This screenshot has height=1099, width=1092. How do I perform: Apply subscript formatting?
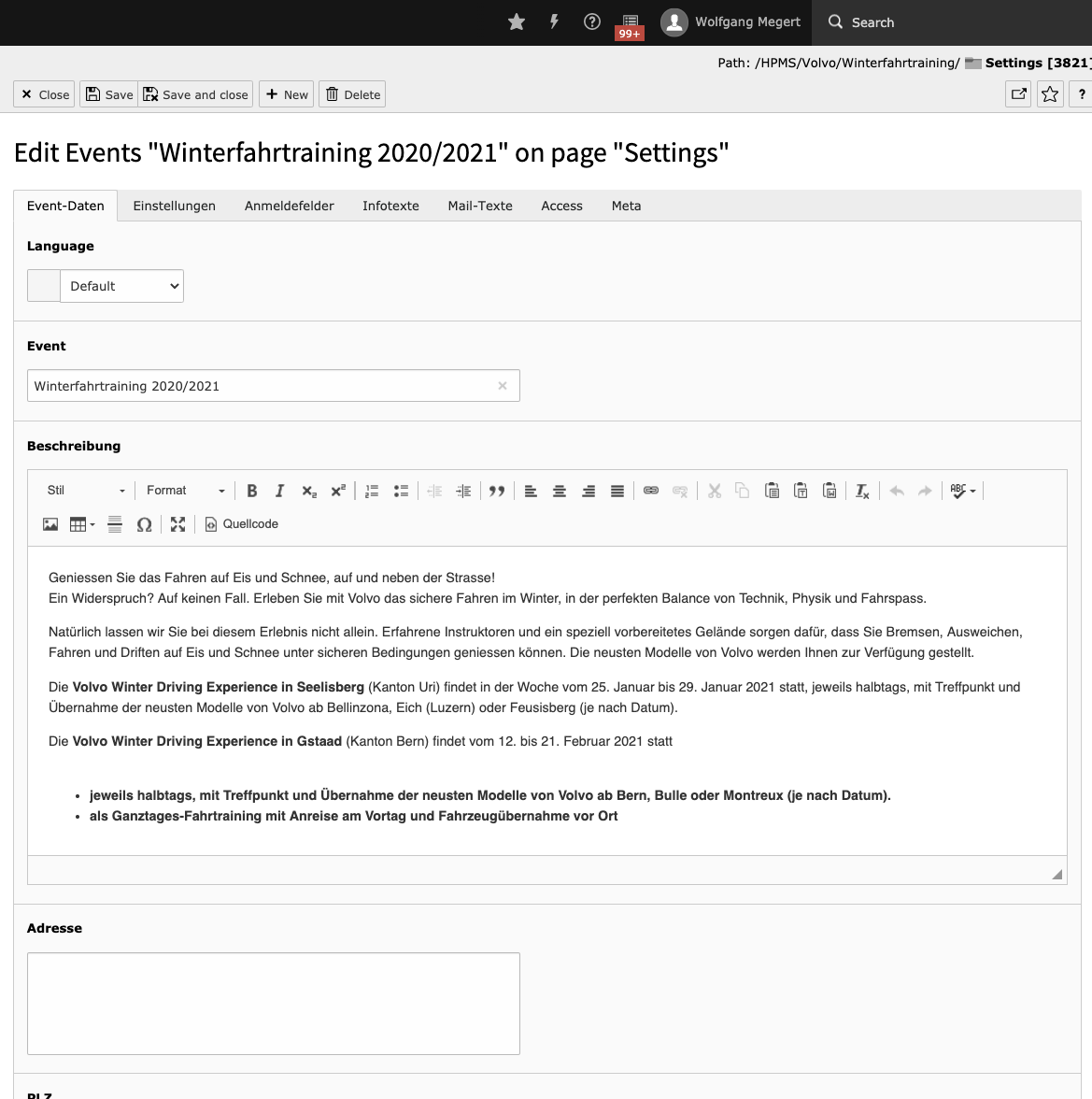(309, 491)
